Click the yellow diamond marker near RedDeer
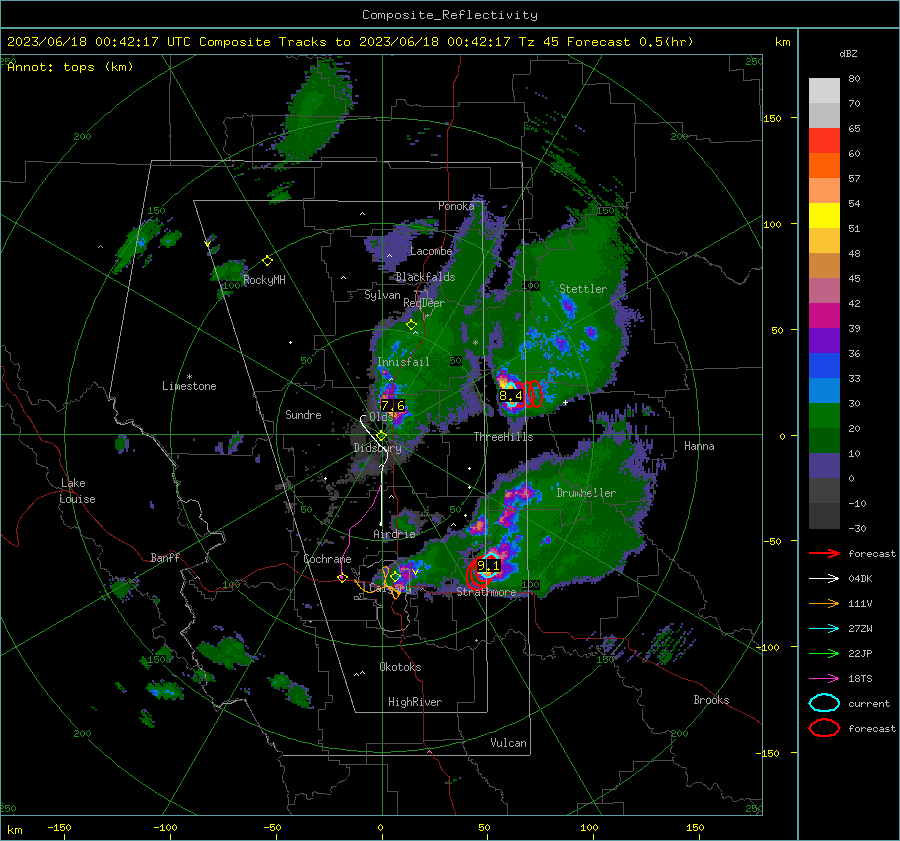 pyautogui.click(x=411, y=325)
